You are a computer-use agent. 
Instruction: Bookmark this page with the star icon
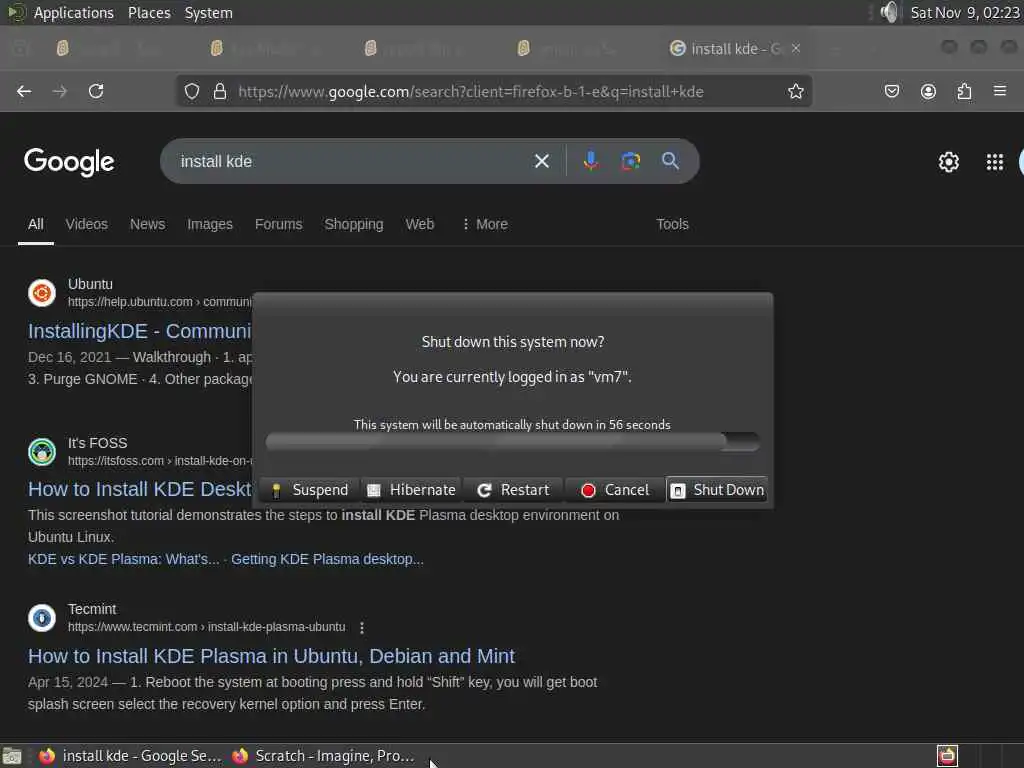pos(795,91)
